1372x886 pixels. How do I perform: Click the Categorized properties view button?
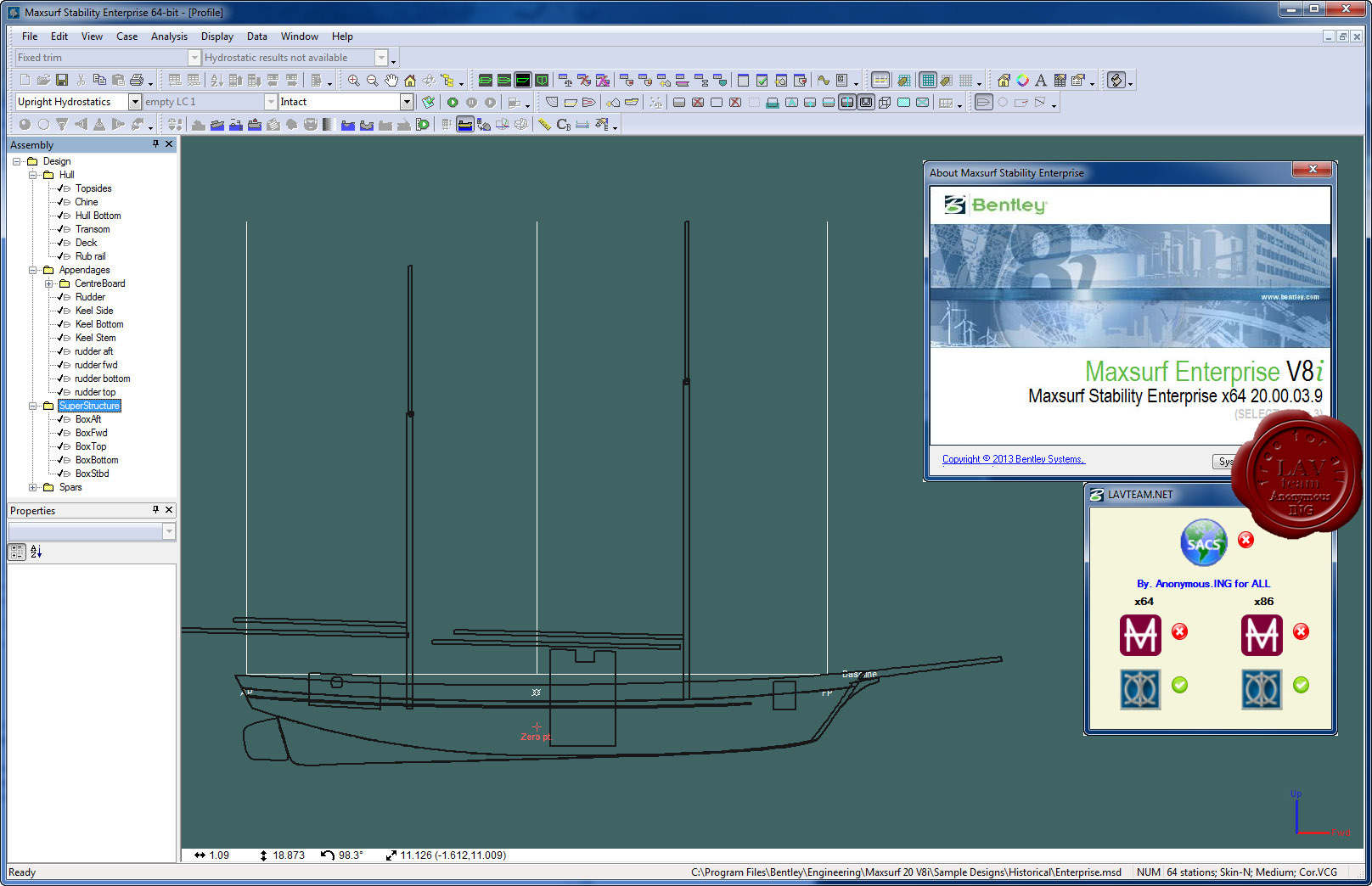click(x=17, y=552)
